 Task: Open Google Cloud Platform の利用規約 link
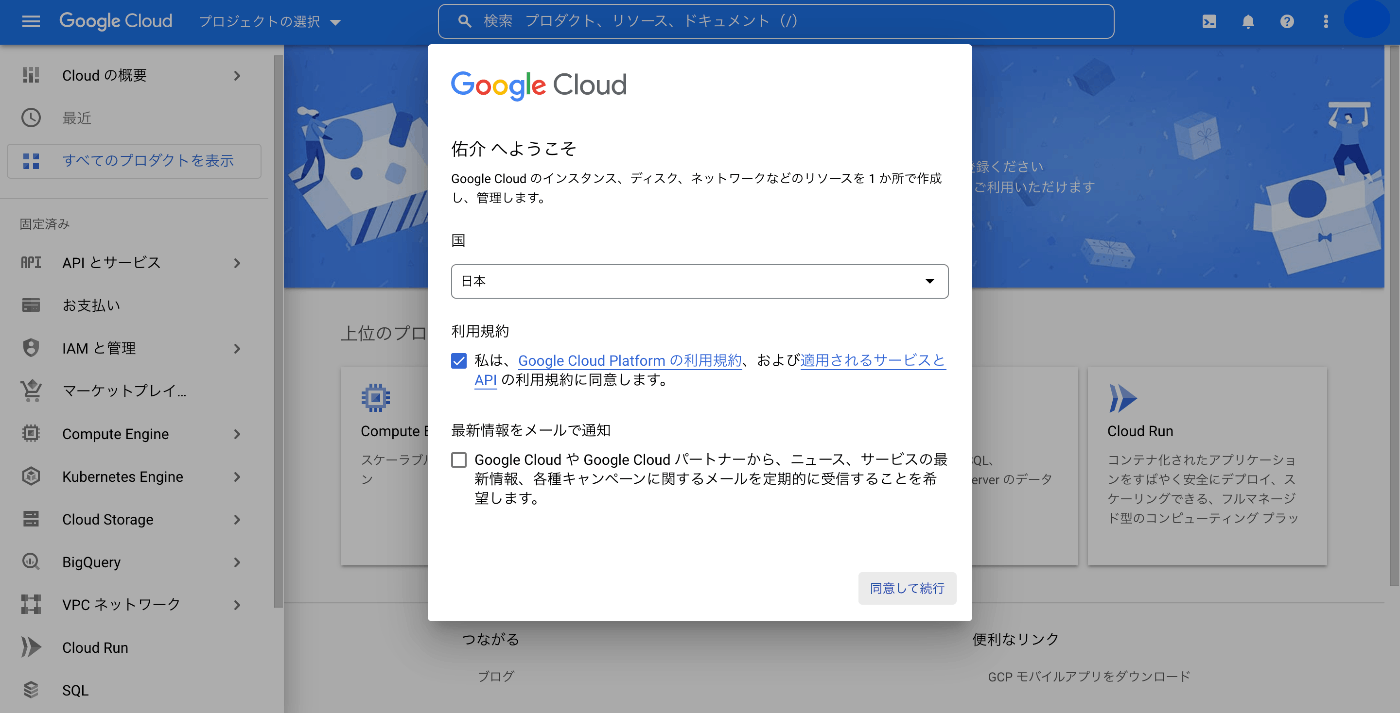(630, 361)
